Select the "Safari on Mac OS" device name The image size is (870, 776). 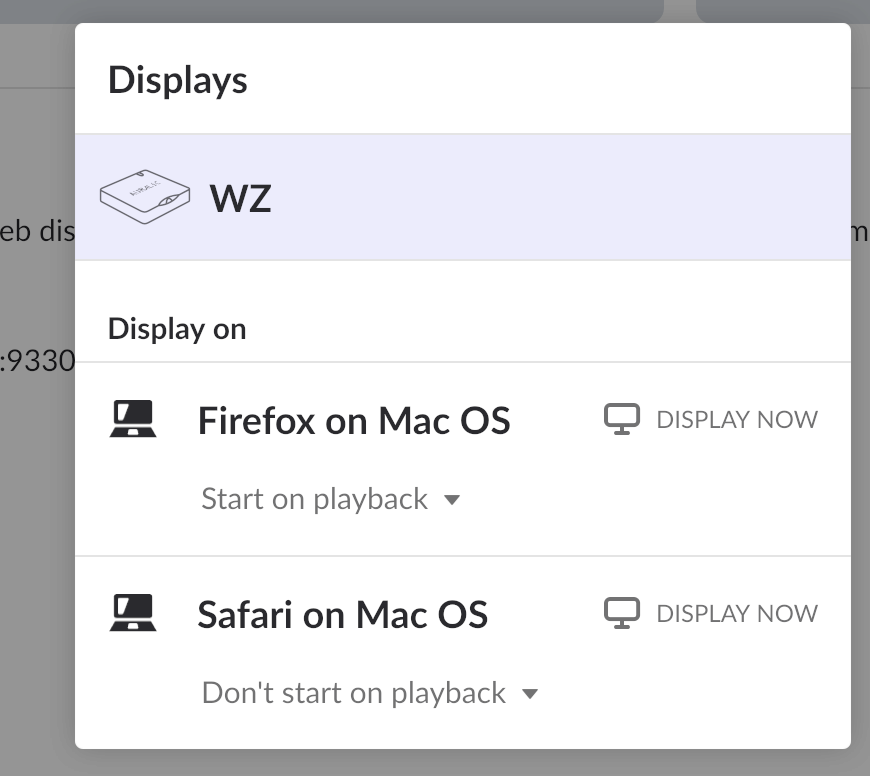point(342,613)
